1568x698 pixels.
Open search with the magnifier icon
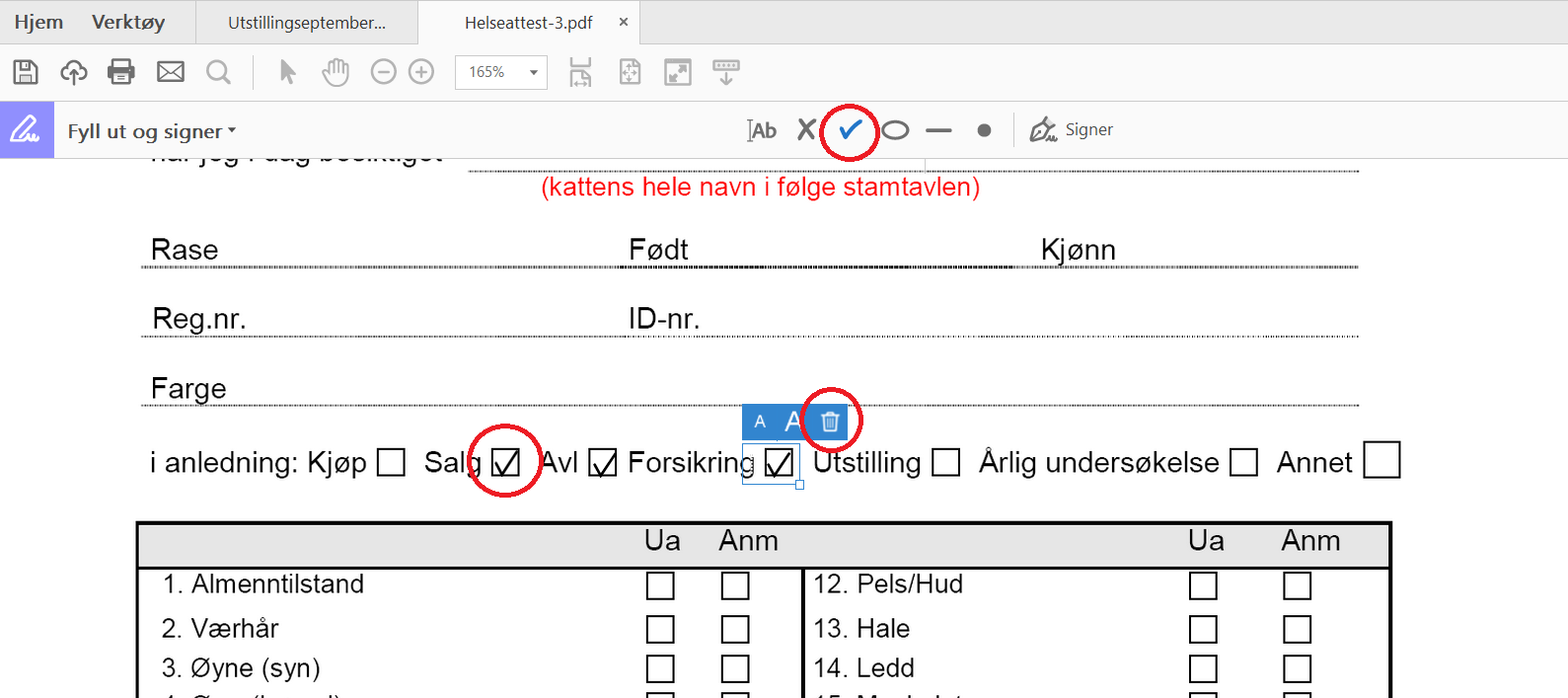[x=218, y=71]
